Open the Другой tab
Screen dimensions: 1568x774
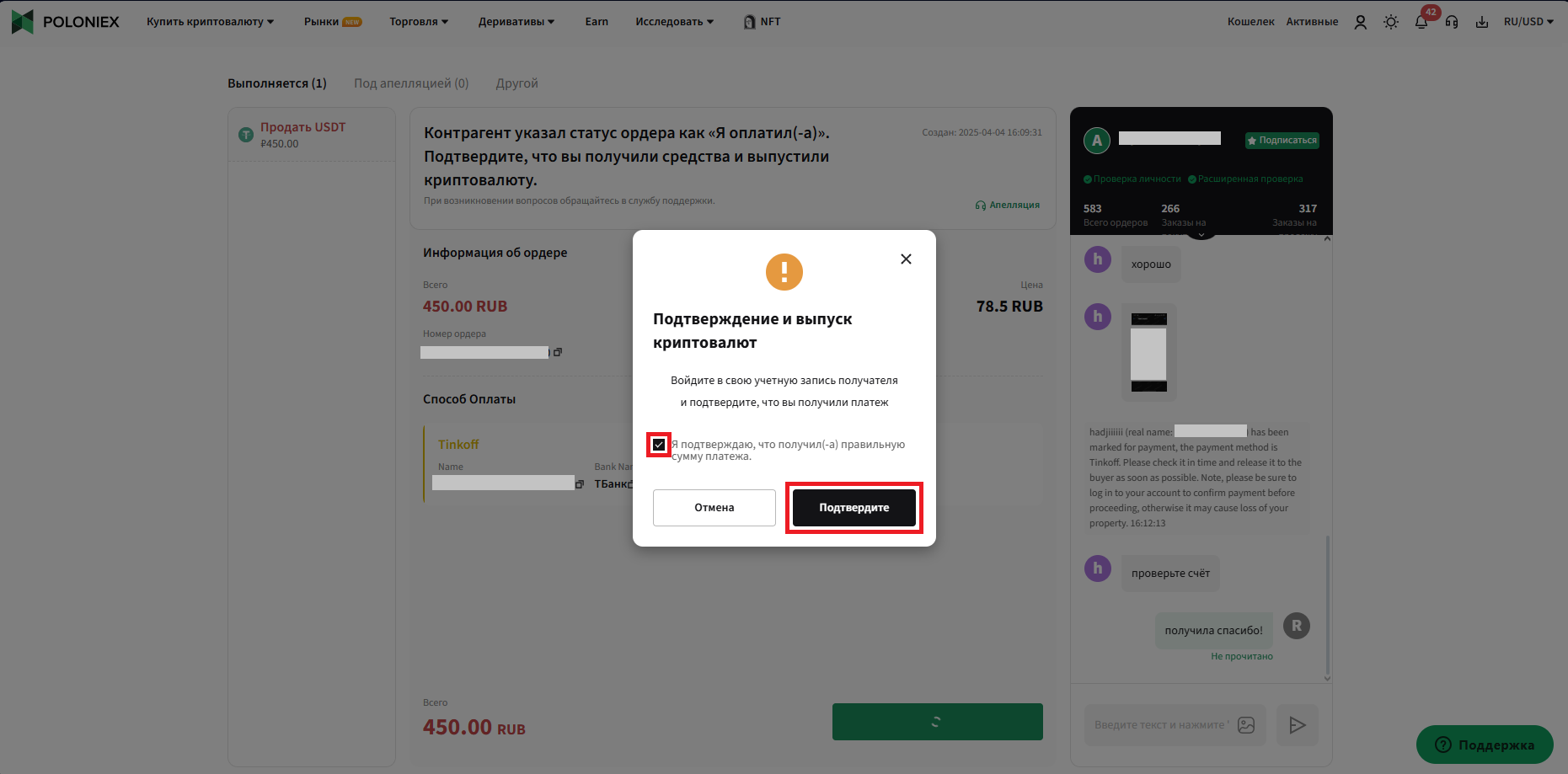pos(516,83)
